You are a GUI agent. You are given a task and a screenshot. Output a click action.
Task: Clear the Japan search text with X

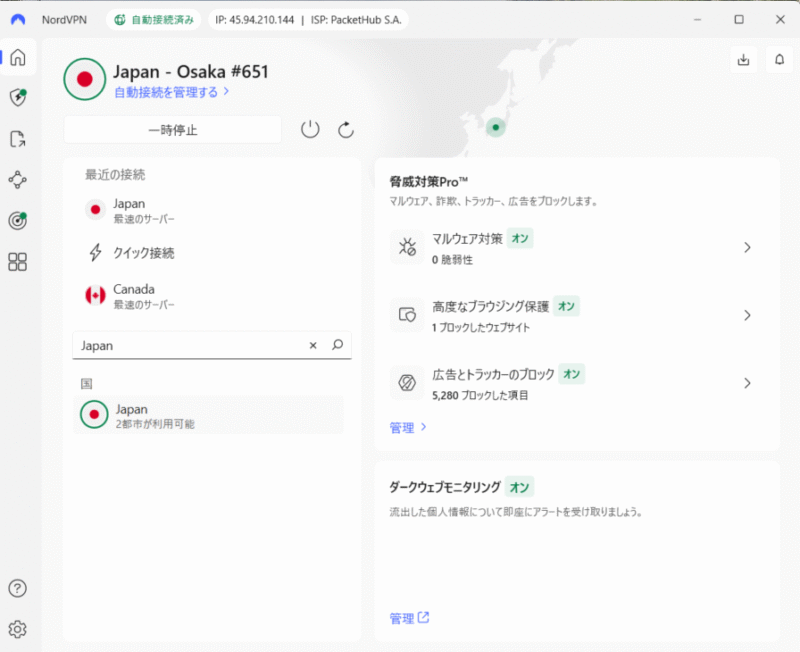coord(312,345)
